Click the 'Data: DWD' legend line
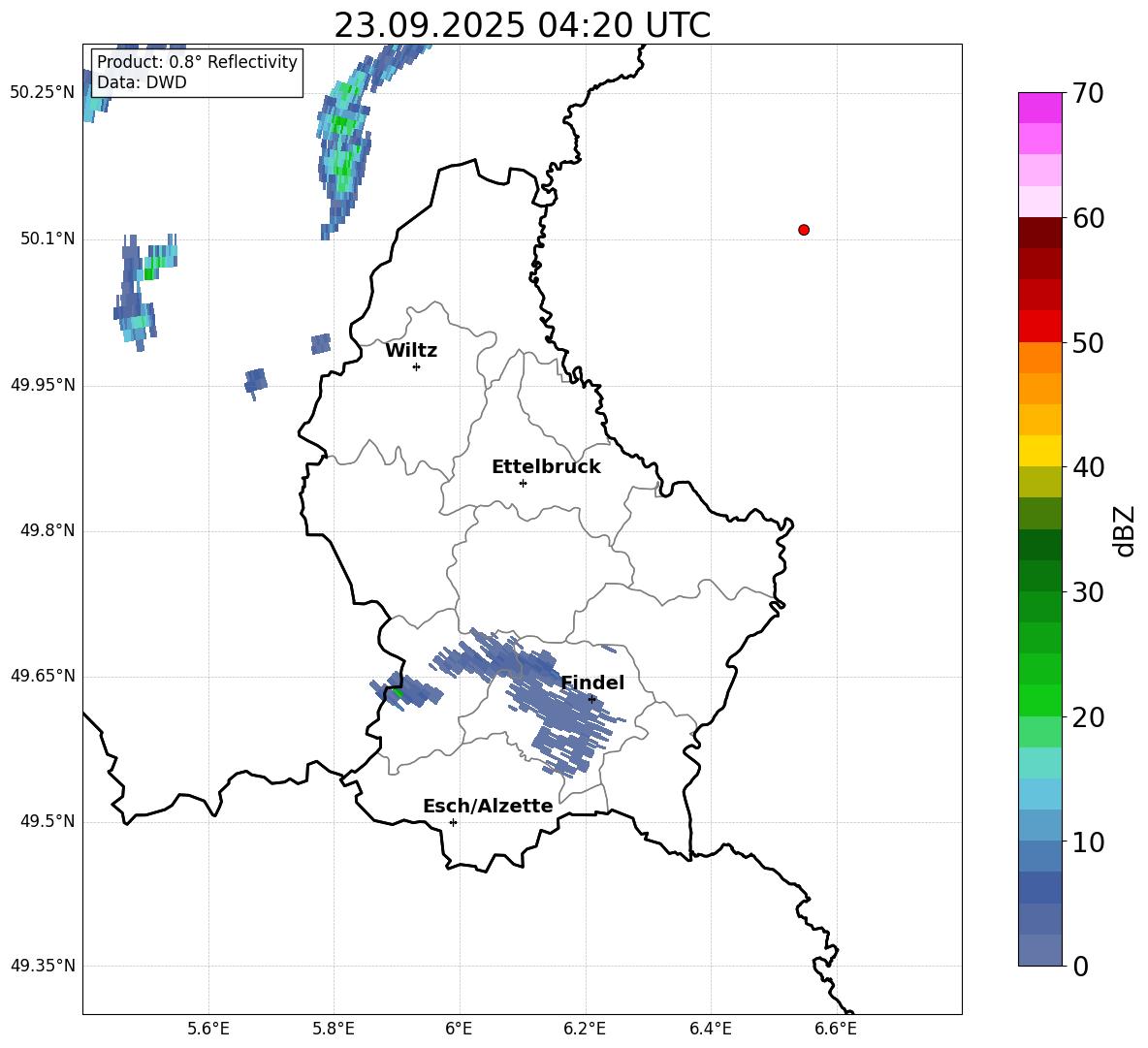Viewport: 1148px width, 1048px height. point(142,82)
